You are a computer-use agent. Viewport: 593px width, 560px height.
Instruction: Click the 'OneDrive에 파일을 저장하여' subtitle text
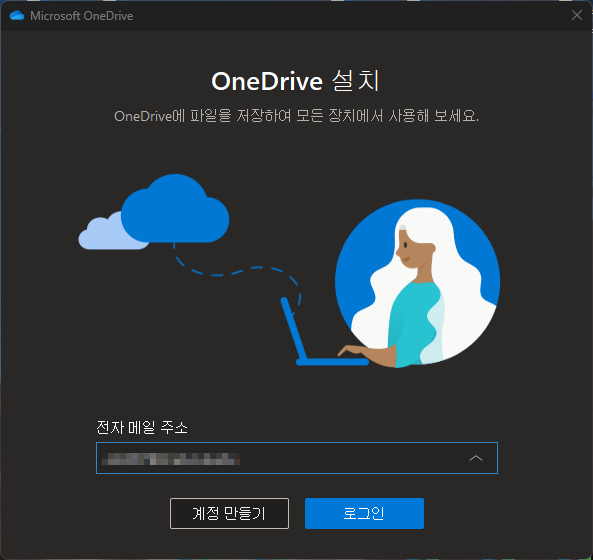point(203,115)
